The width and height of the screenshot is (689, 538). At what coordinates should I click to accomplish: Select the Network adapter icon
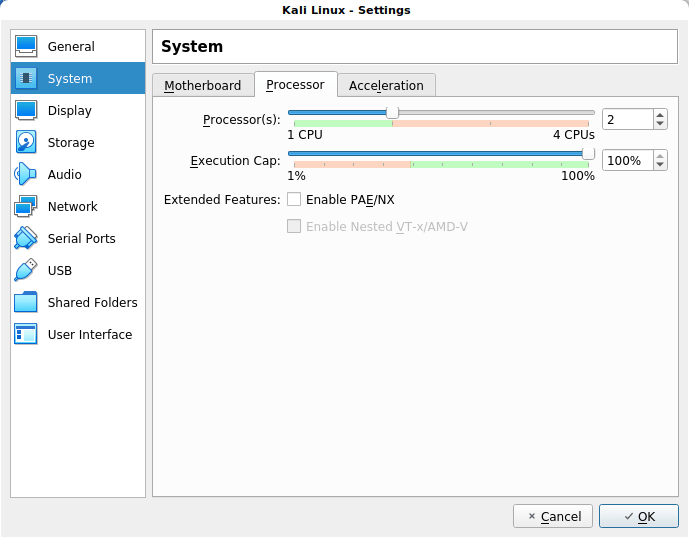pos(26,206)
